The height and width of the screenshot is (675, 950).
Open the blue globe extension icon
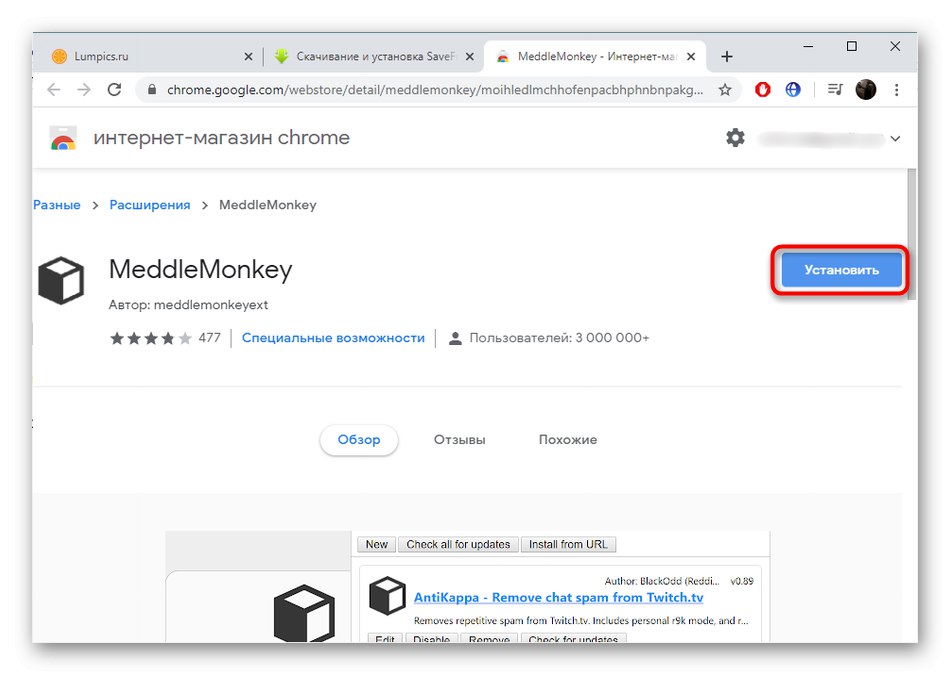[792, 90]
